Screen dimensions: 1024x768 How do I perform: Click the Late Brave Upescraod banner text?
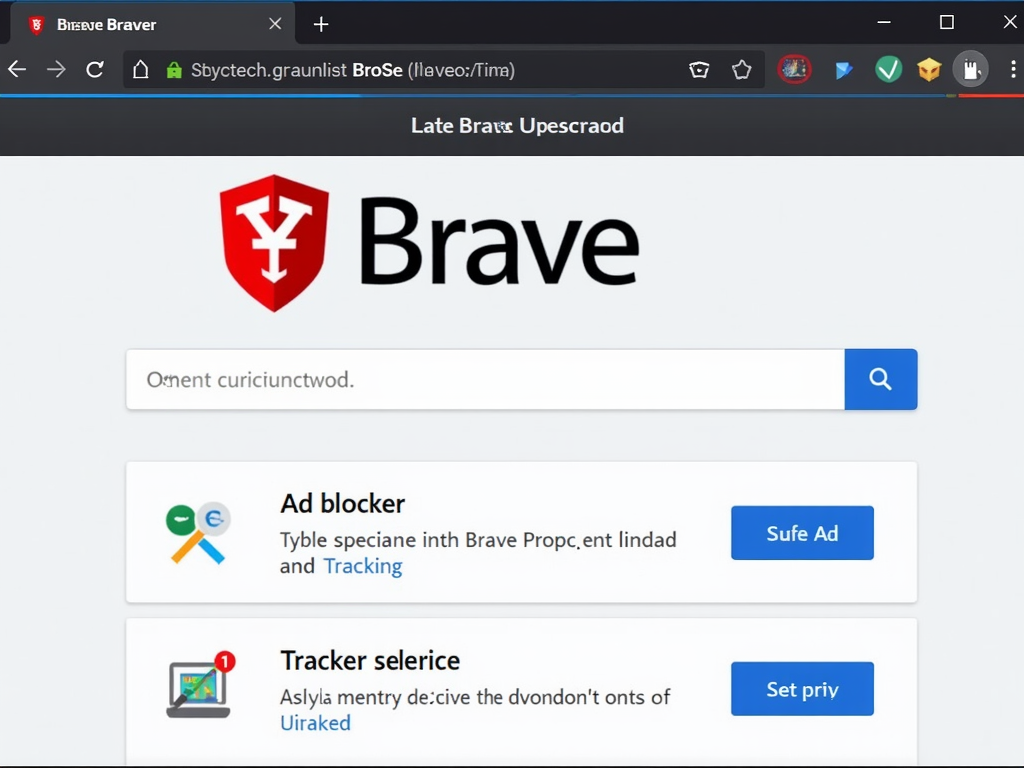pyautogui.click(x=517, y=125)
